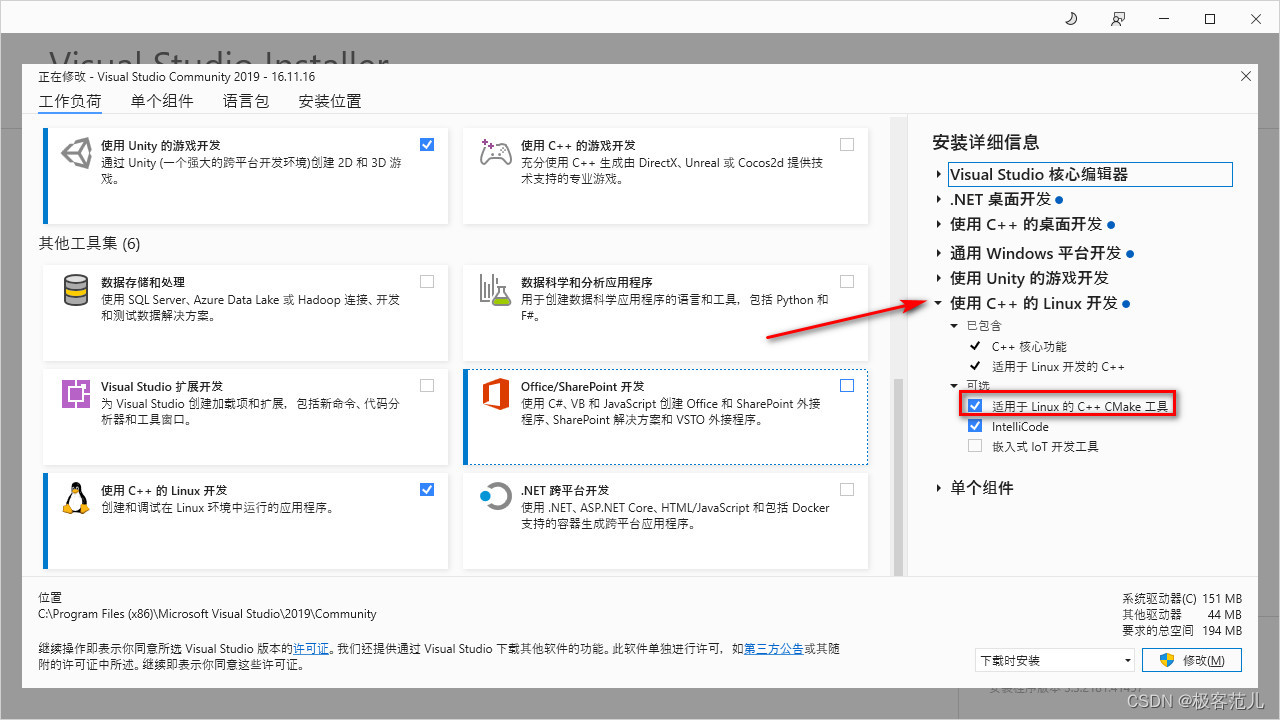Click the 修改 modify button
1280x720 pixels.
click(1192, 660)
